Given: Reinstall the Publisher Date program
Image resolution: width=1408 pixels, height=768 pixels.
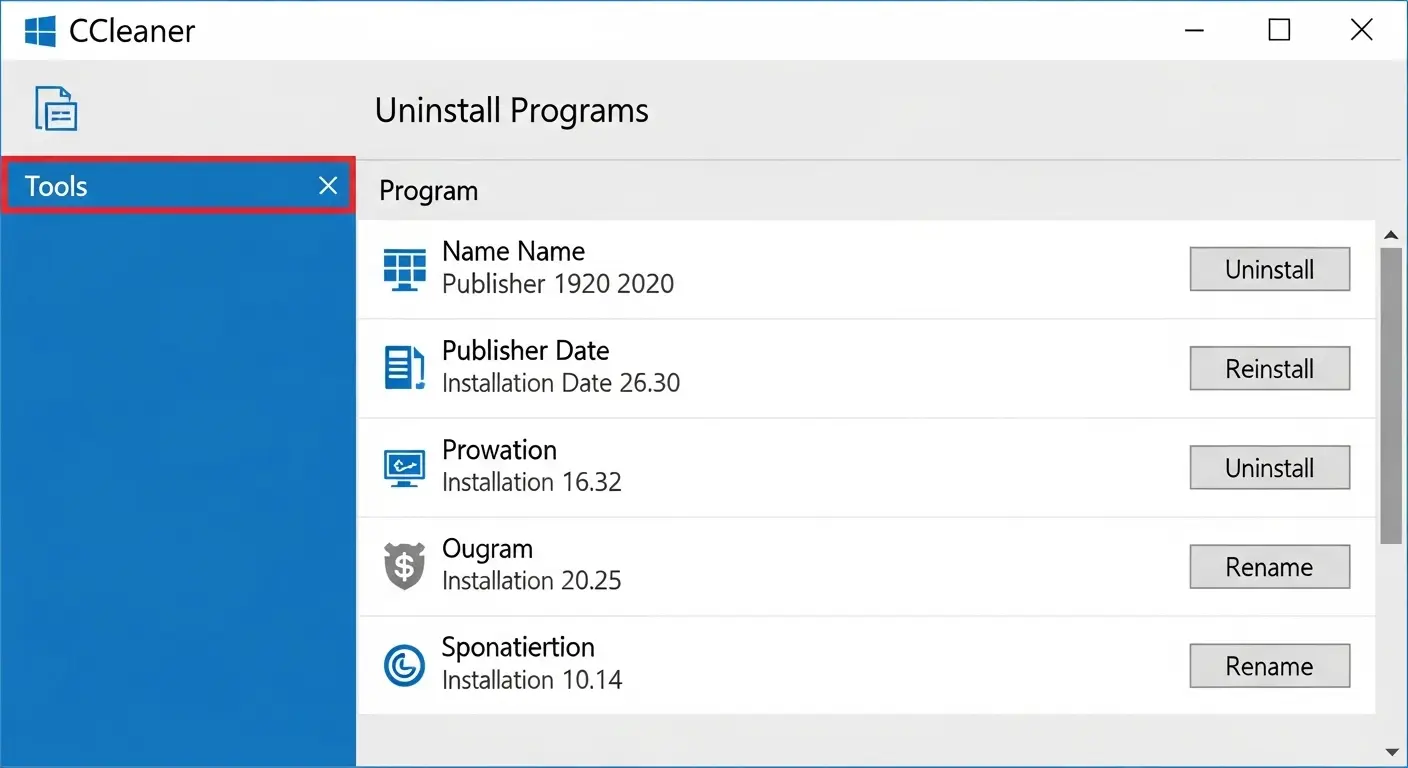Looking at the screenshot, I should click(x=1269, y=368).
